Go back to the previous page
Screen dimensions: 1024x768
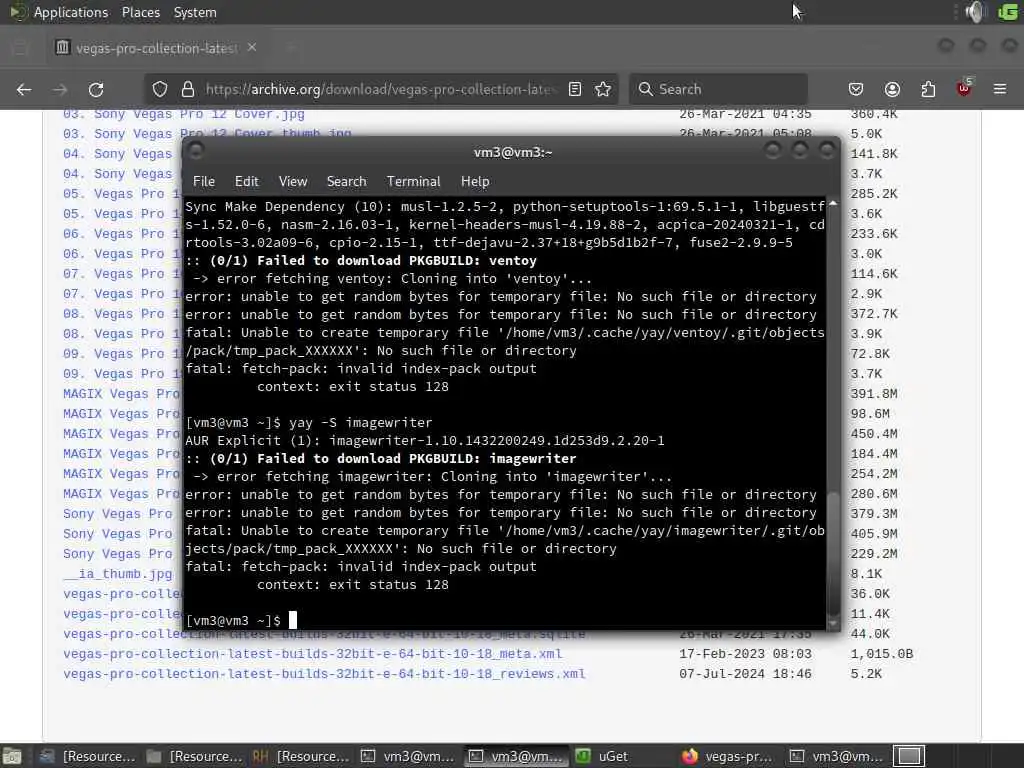[x=24, y=89]
